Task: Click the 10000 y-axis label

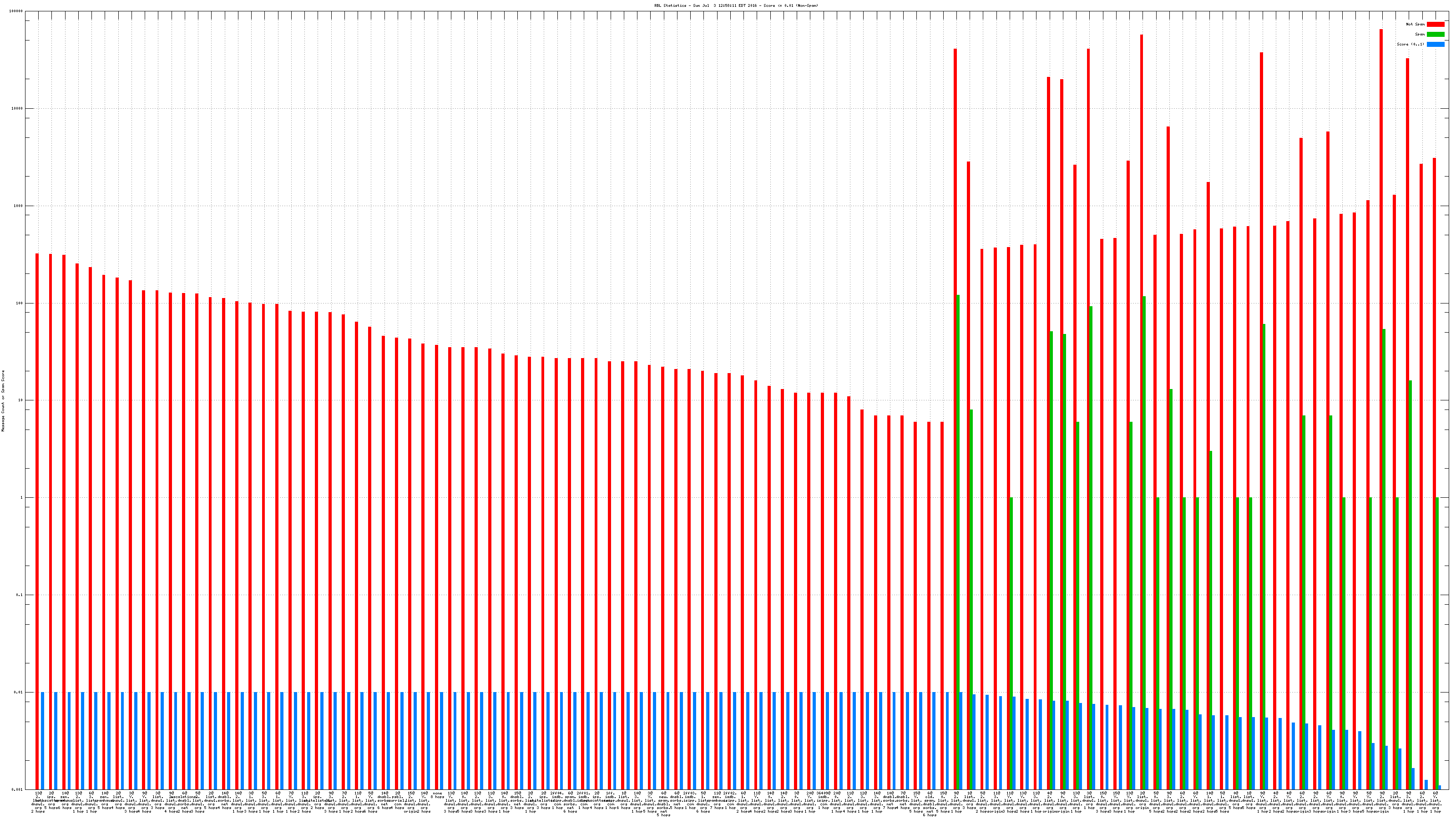Action: click(x=17, y=109)
